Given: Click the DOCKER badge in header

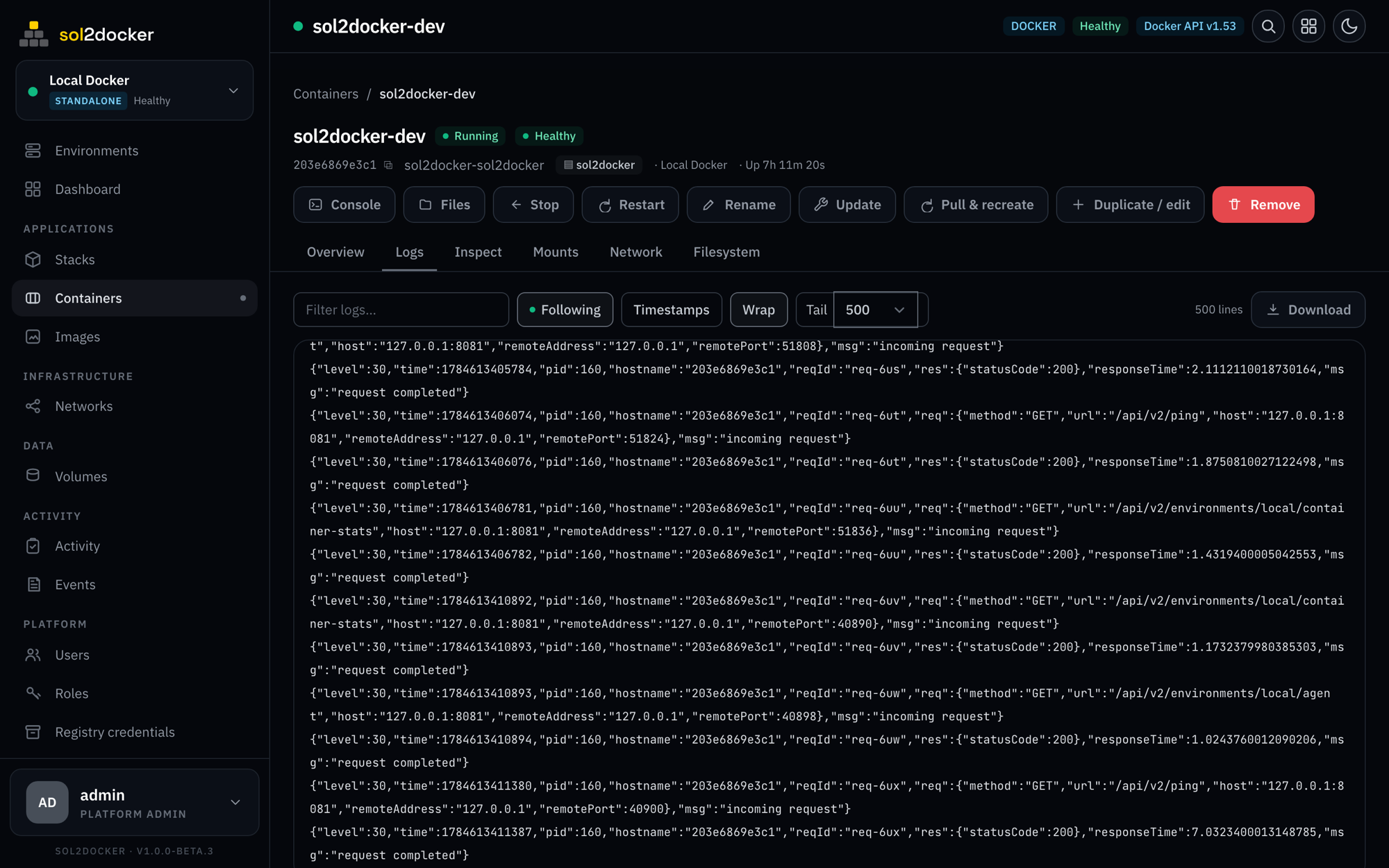Looking at the screenshot, I should point(1033,26).
